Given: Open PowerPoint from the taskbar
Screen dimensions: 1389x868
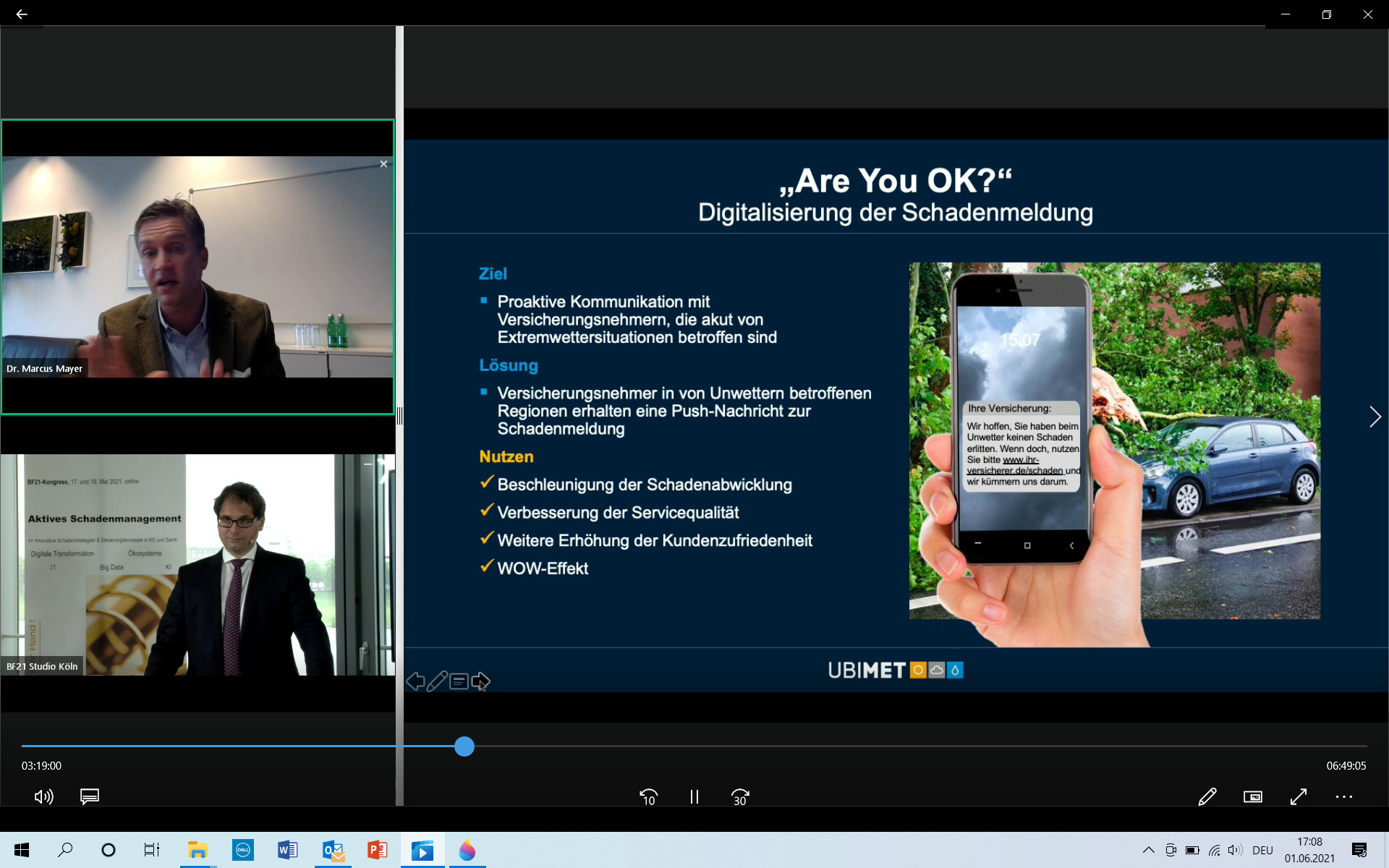Looking at the screenshot, I should click(x=377, y=850).
